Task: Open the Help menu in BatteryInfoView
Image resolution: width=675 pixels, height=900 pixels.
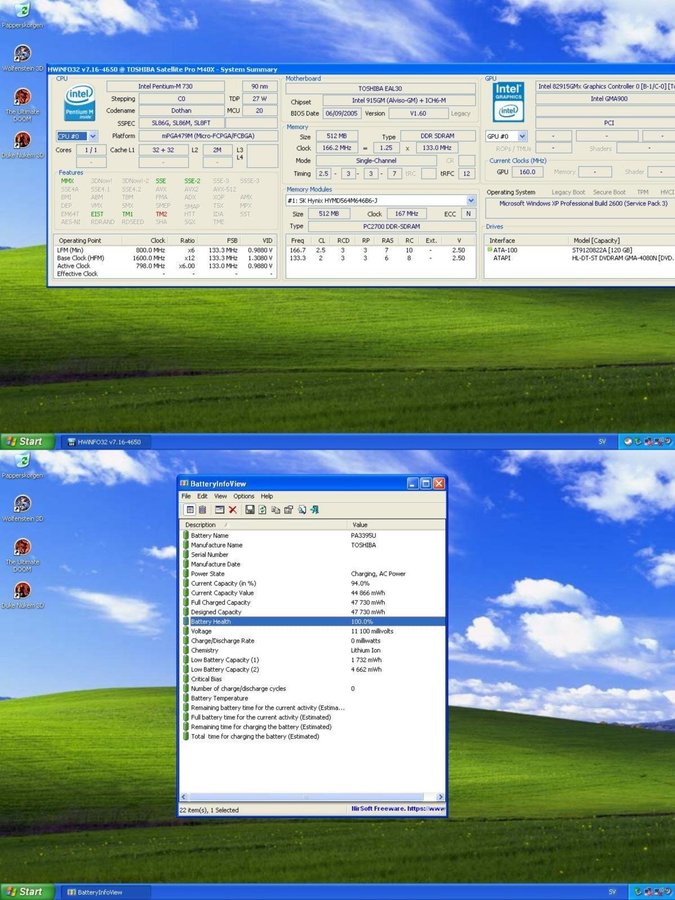Action: 267,496
